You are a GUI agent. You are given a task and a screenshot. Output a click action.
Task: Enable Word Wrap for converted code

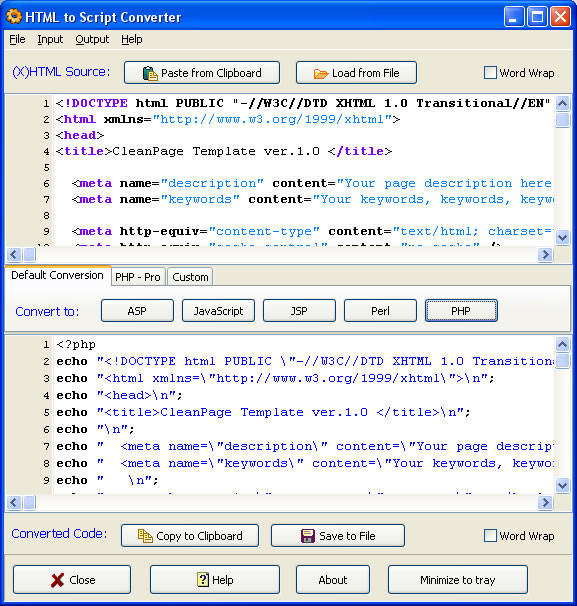click(x=490, y=536)
